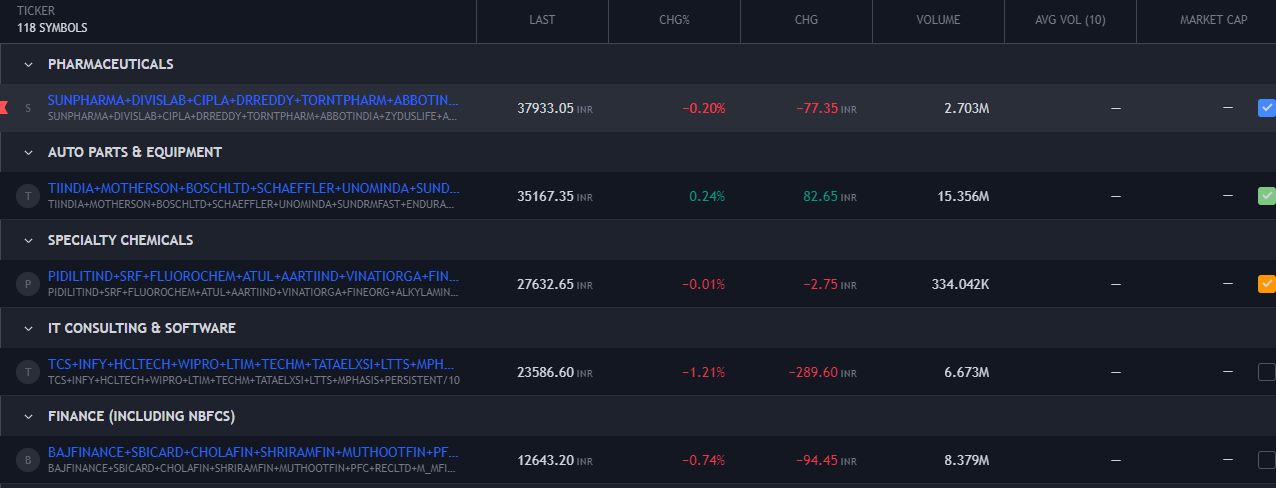Collapse the Pharmaceuticals section chevron
The height and width of the screenshot is (488, 1276).
(28, 64)
